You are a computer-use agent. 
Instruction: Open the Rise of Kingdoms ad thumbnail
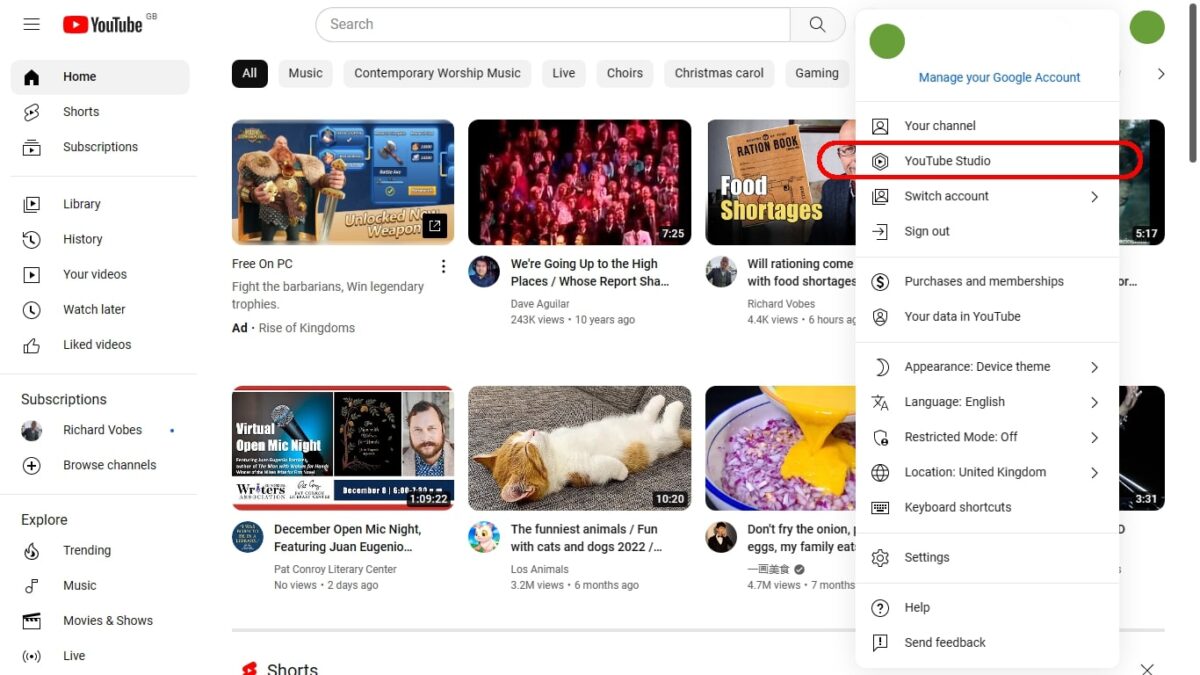(343, 182)
